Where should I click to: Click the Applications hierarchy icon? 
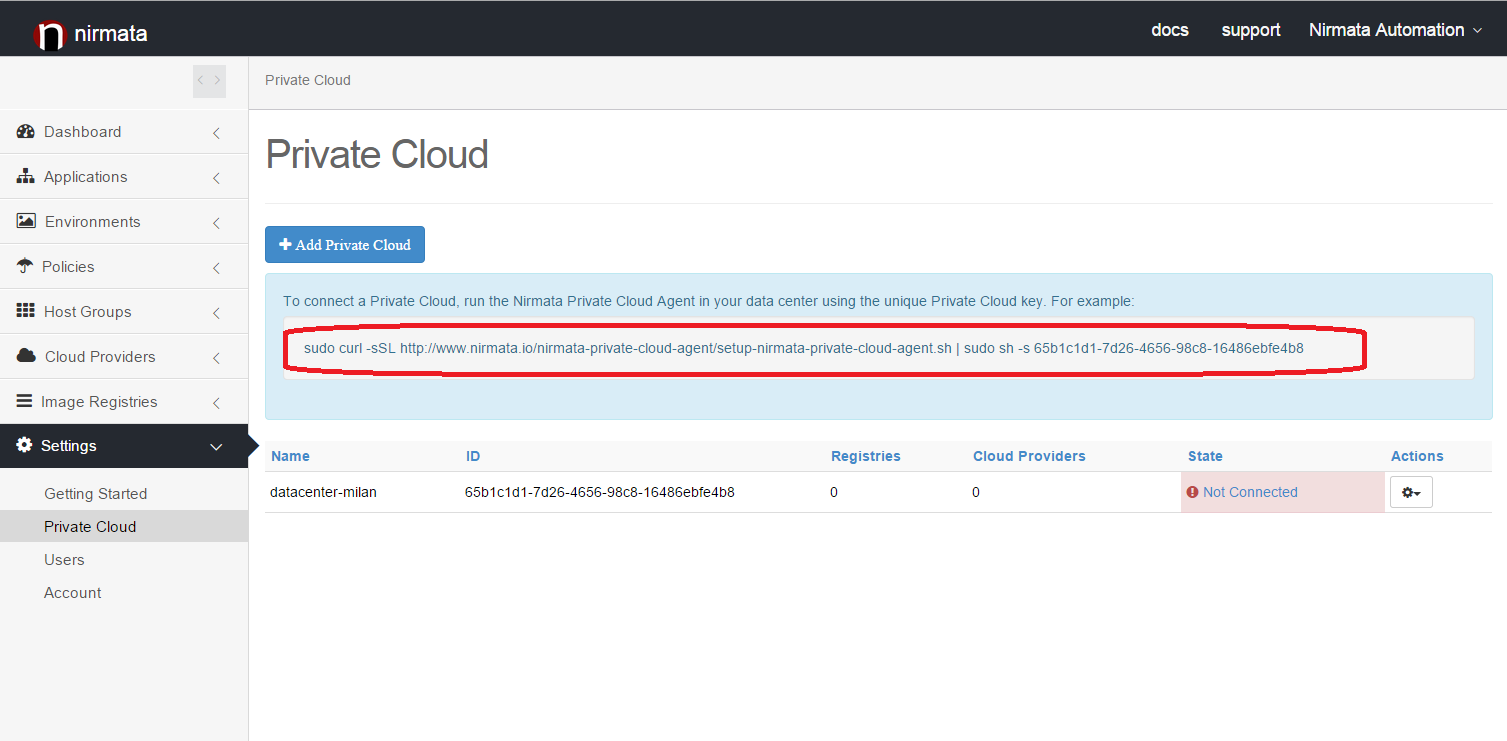tap(26, 176)
